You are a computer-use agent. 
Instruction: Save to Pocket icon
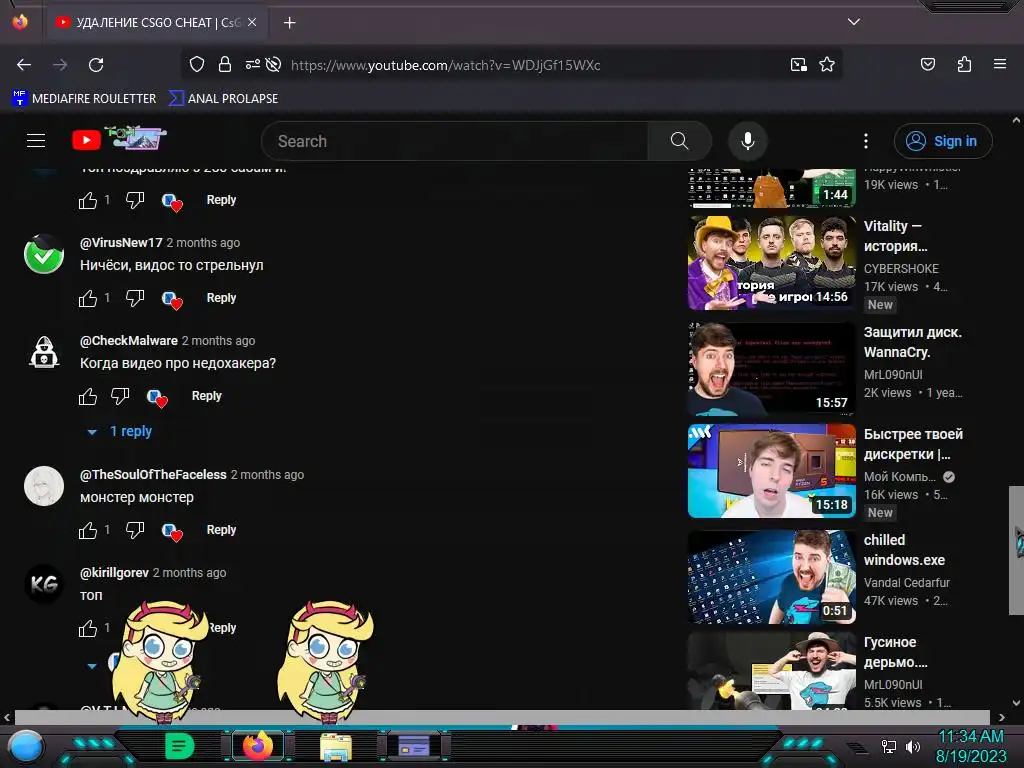click(927, 64)
